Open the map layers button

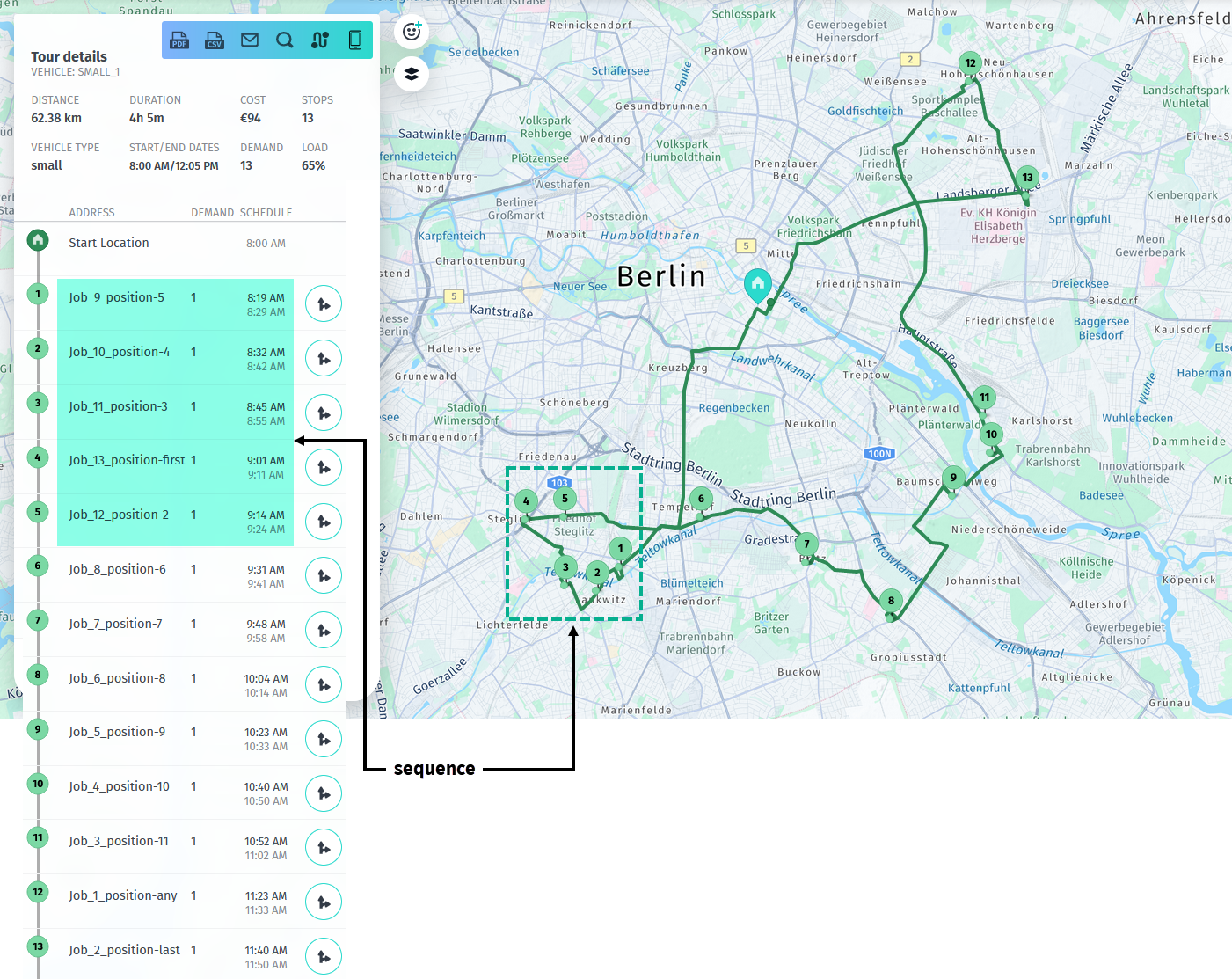[412, 74]
